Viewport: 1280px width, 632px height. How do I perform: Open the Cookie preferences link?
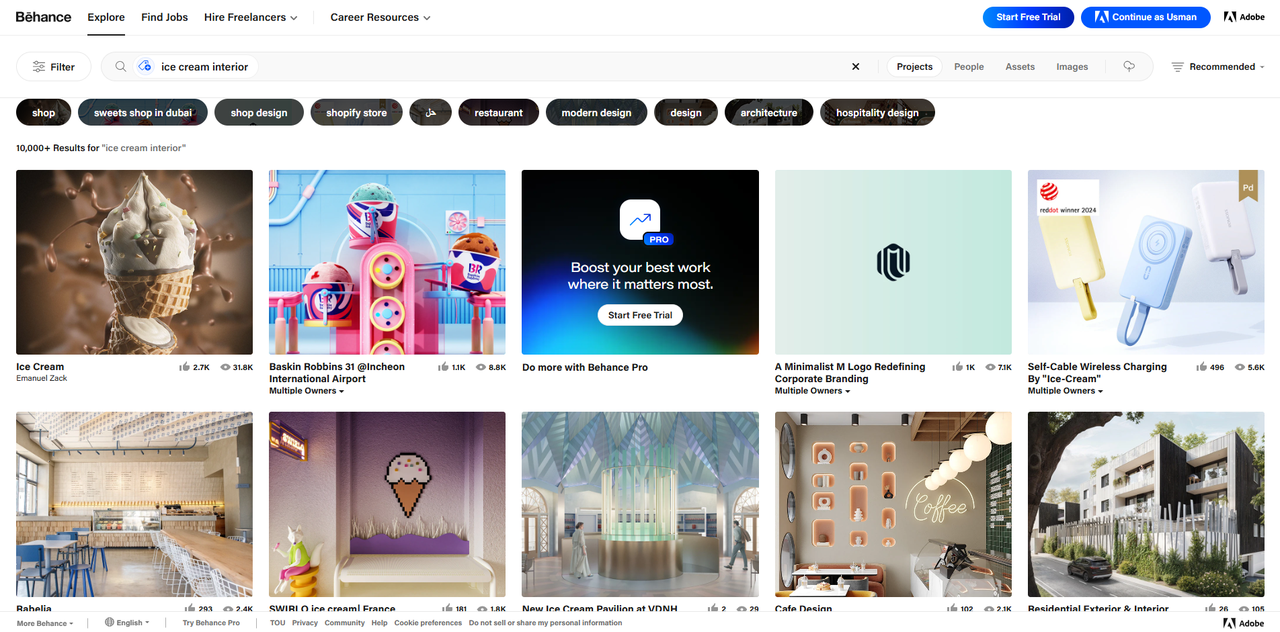point(428,622)
